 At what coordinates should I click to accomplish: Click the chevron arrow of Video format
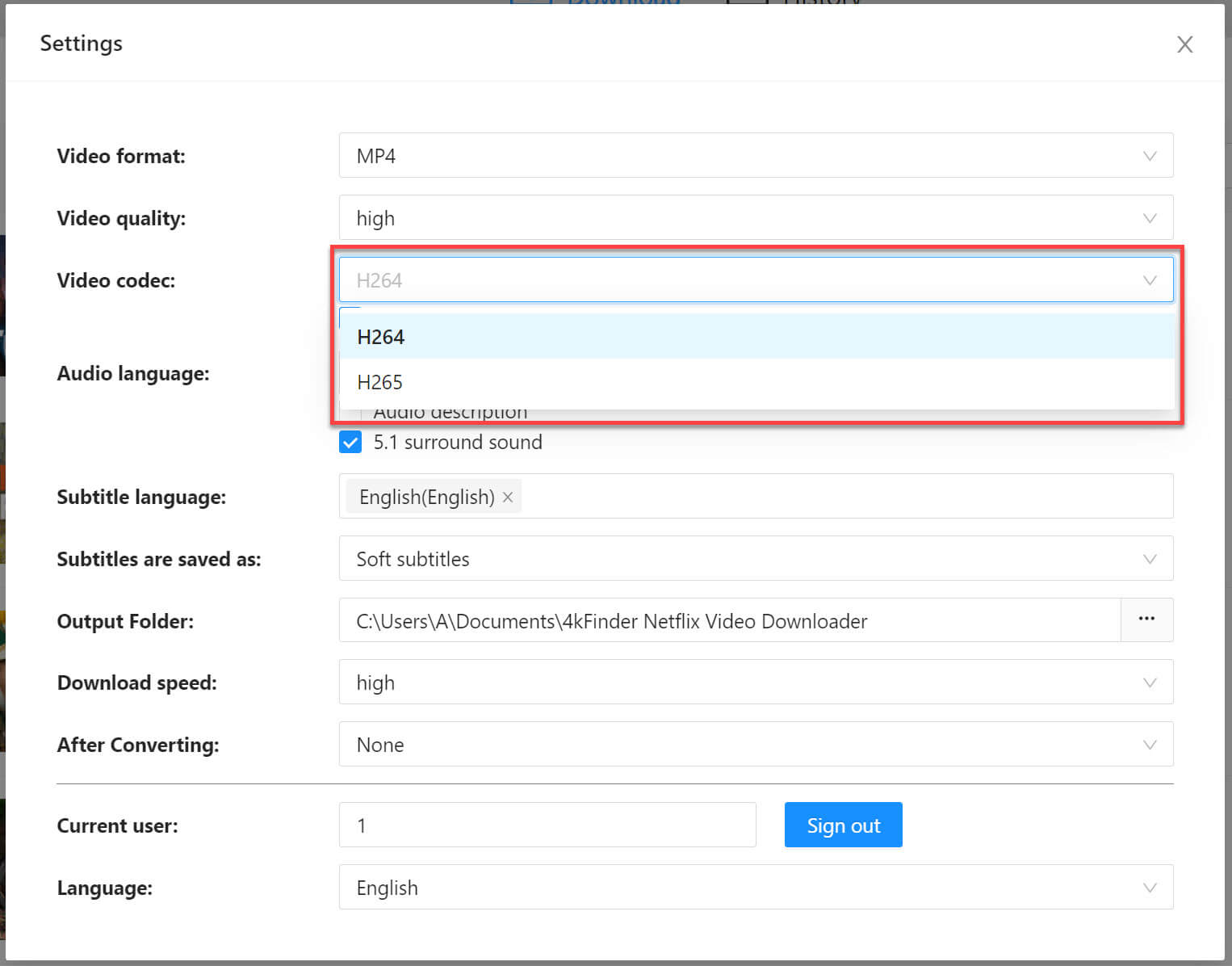[1150, 156]
